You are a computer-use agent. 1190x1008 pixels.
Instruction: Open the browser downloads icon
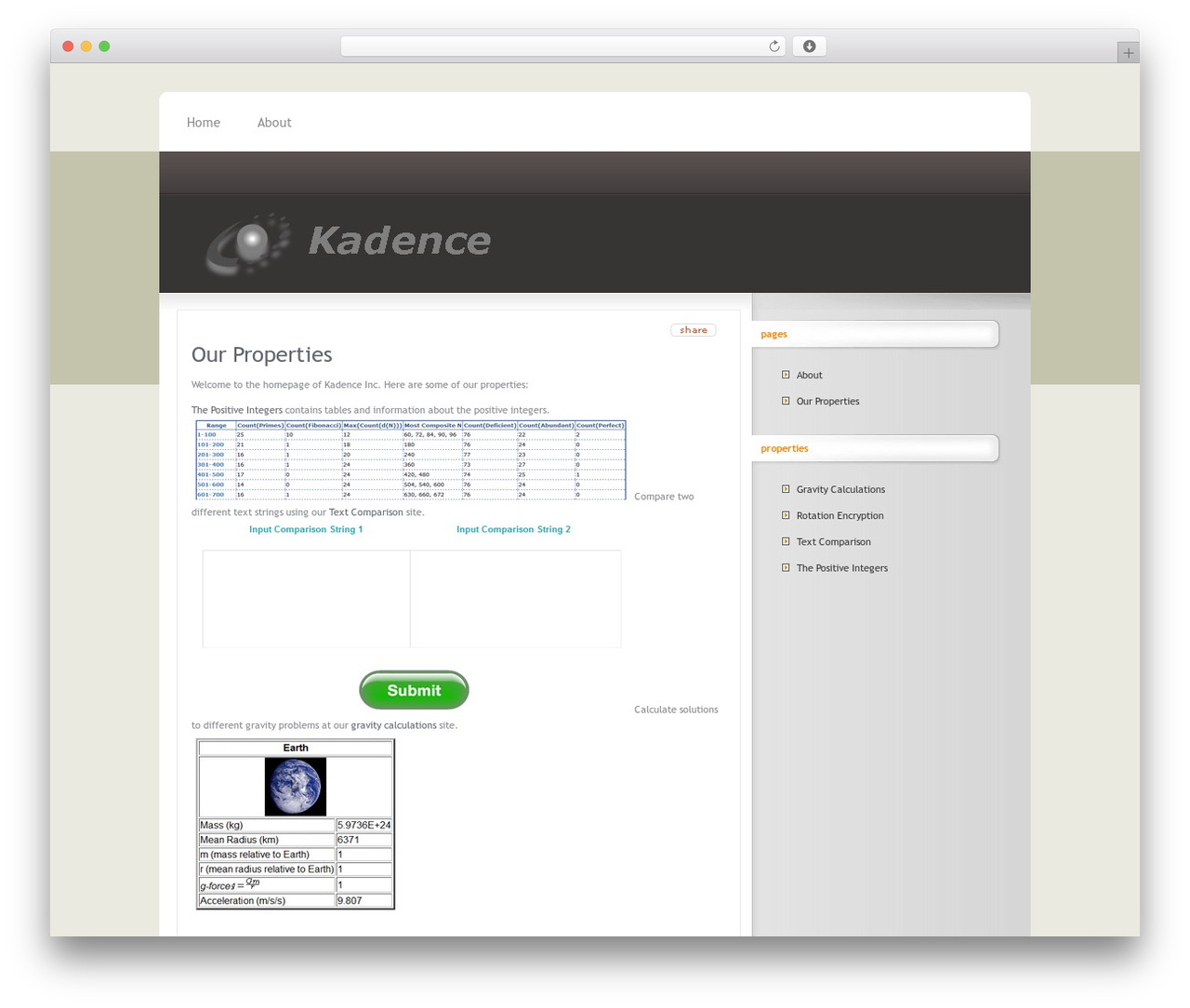809,46
